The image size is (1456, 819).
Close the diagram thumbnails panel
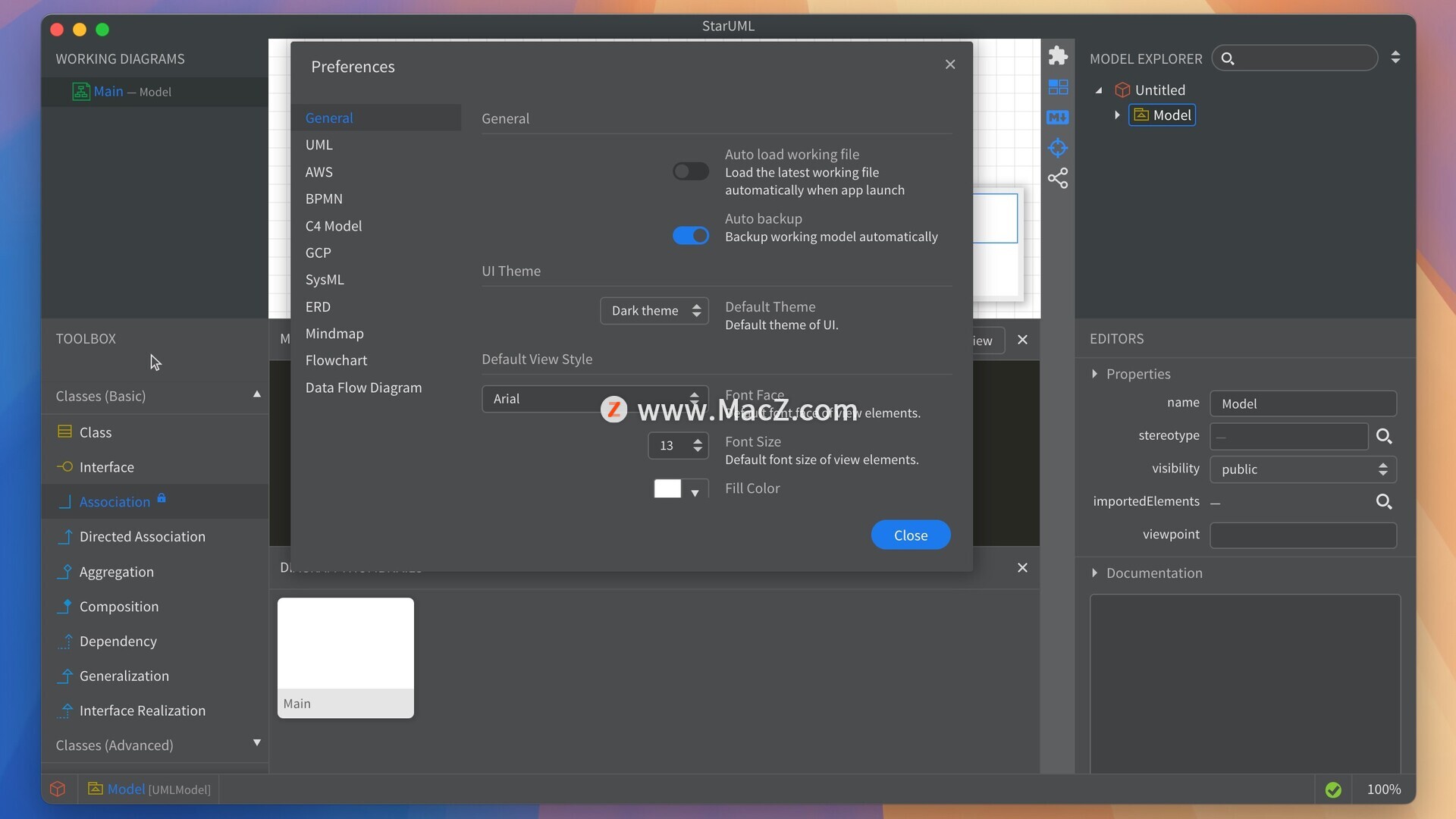click(1022, 568)
